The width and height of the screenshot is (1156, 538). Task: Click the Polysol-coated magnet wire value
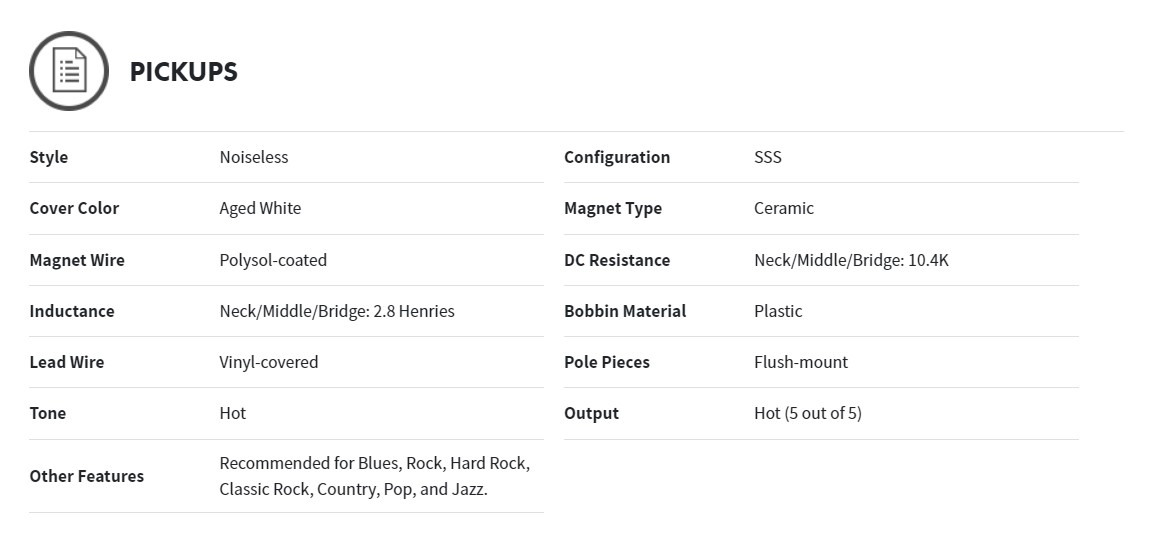(273, 259)
